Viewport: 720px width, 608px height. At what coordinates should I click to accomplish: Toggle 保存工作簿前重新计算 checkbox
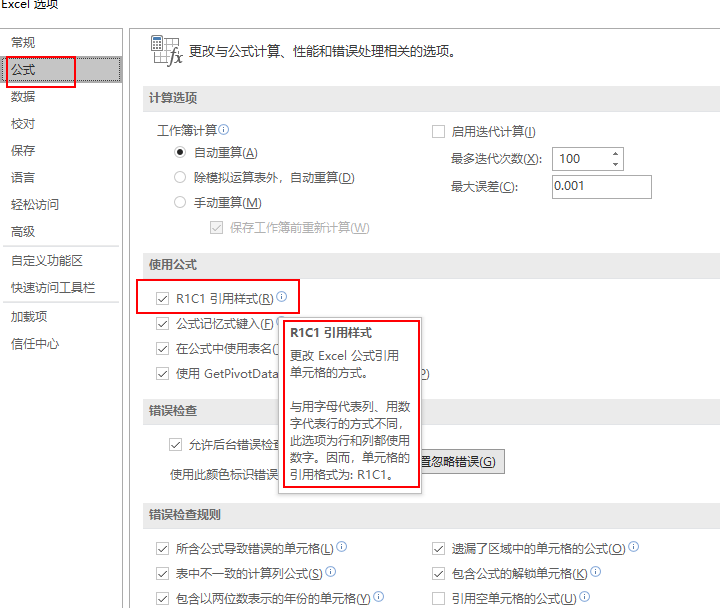(x=216, y=227)
